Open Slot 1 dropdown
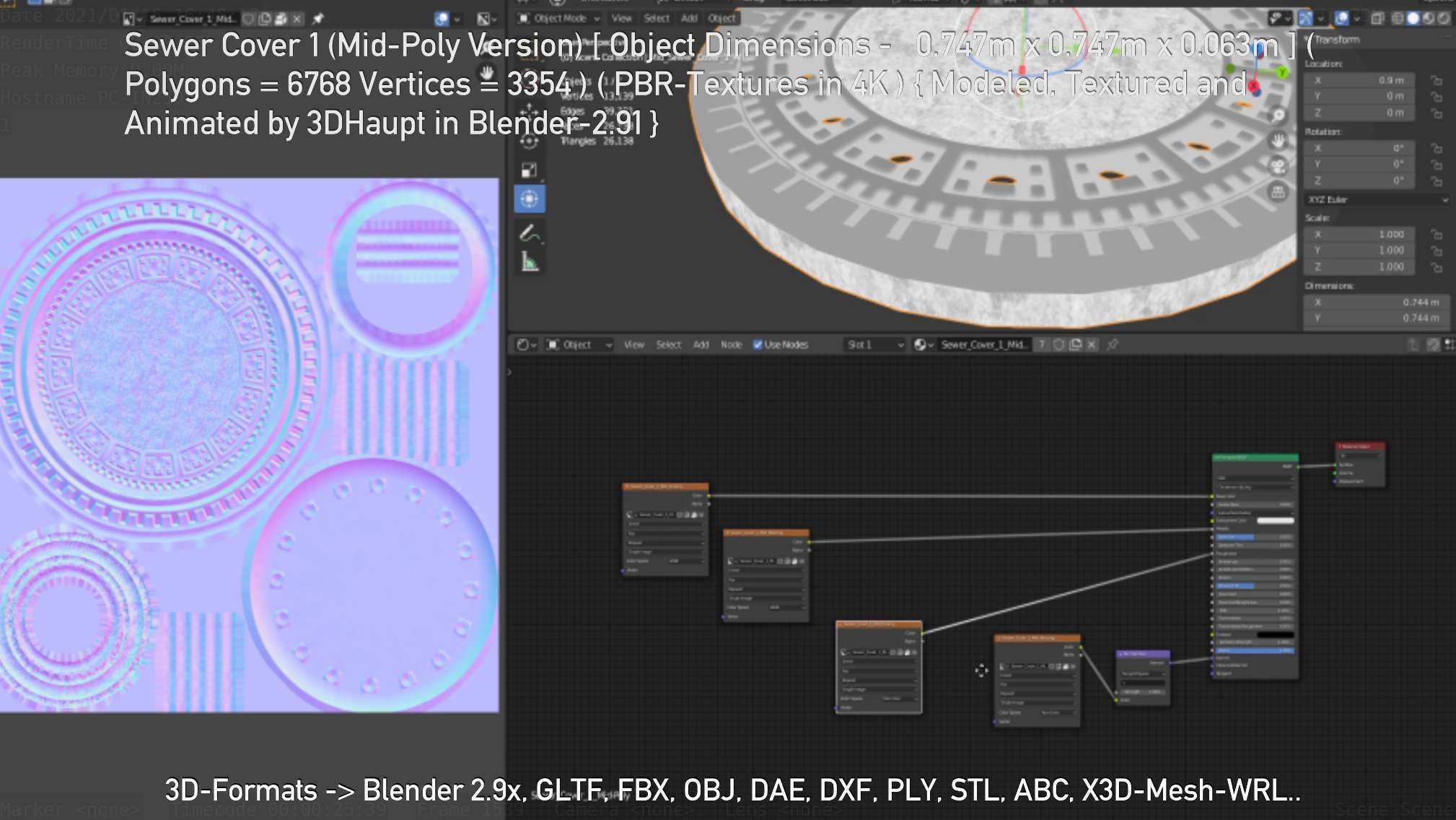 pyautogui.click(x=875, y=345)
